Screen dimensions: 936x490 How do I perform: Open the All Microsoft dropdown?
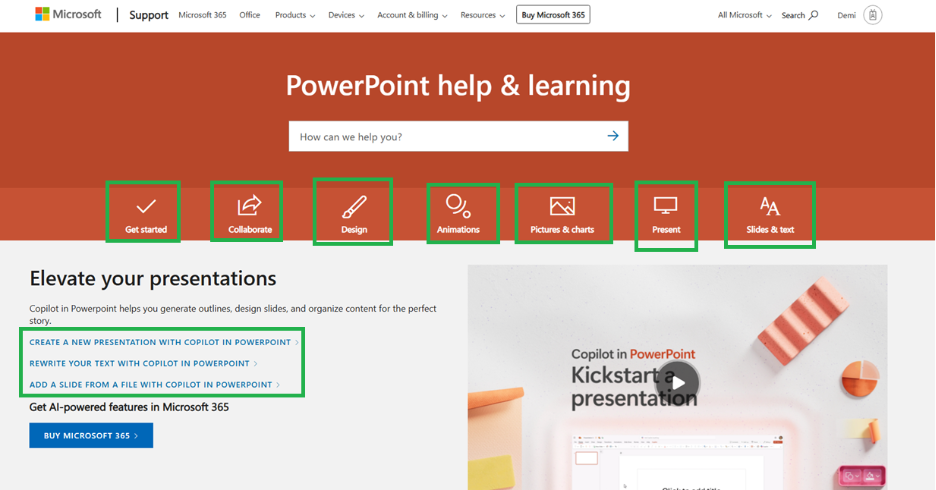pyautogui.click(x=744, y=15)
